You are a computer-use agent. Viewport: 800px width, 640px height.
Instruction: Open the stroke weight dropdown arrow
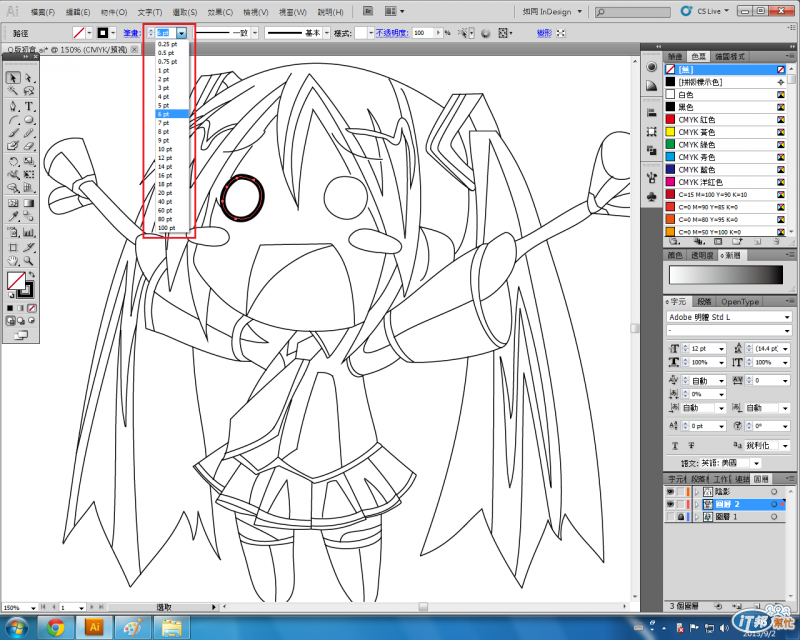[182, 33]
